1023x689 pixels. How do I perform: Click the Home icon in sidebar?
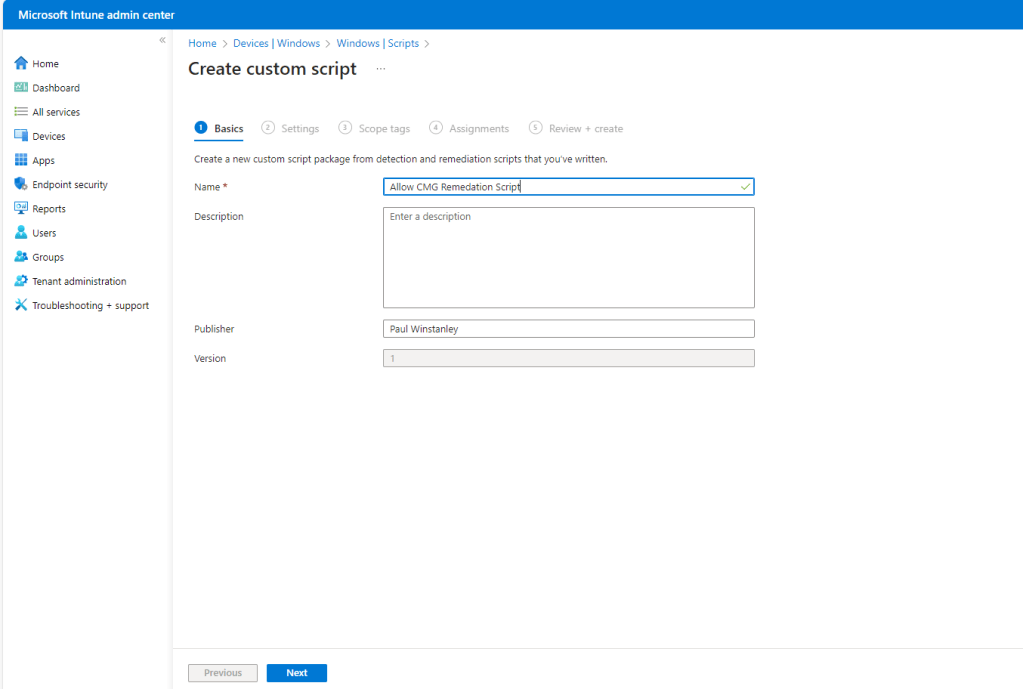pos(21,64)
